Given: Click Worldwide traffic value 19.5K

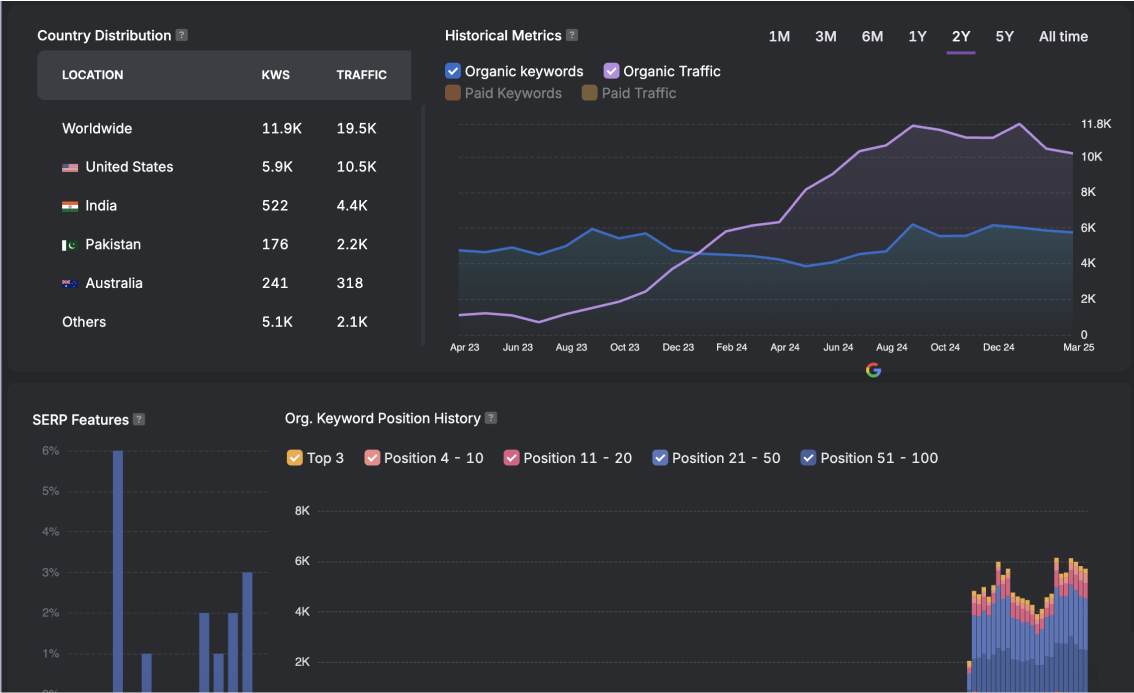Looking at the screenshot, I should [357, 128].
